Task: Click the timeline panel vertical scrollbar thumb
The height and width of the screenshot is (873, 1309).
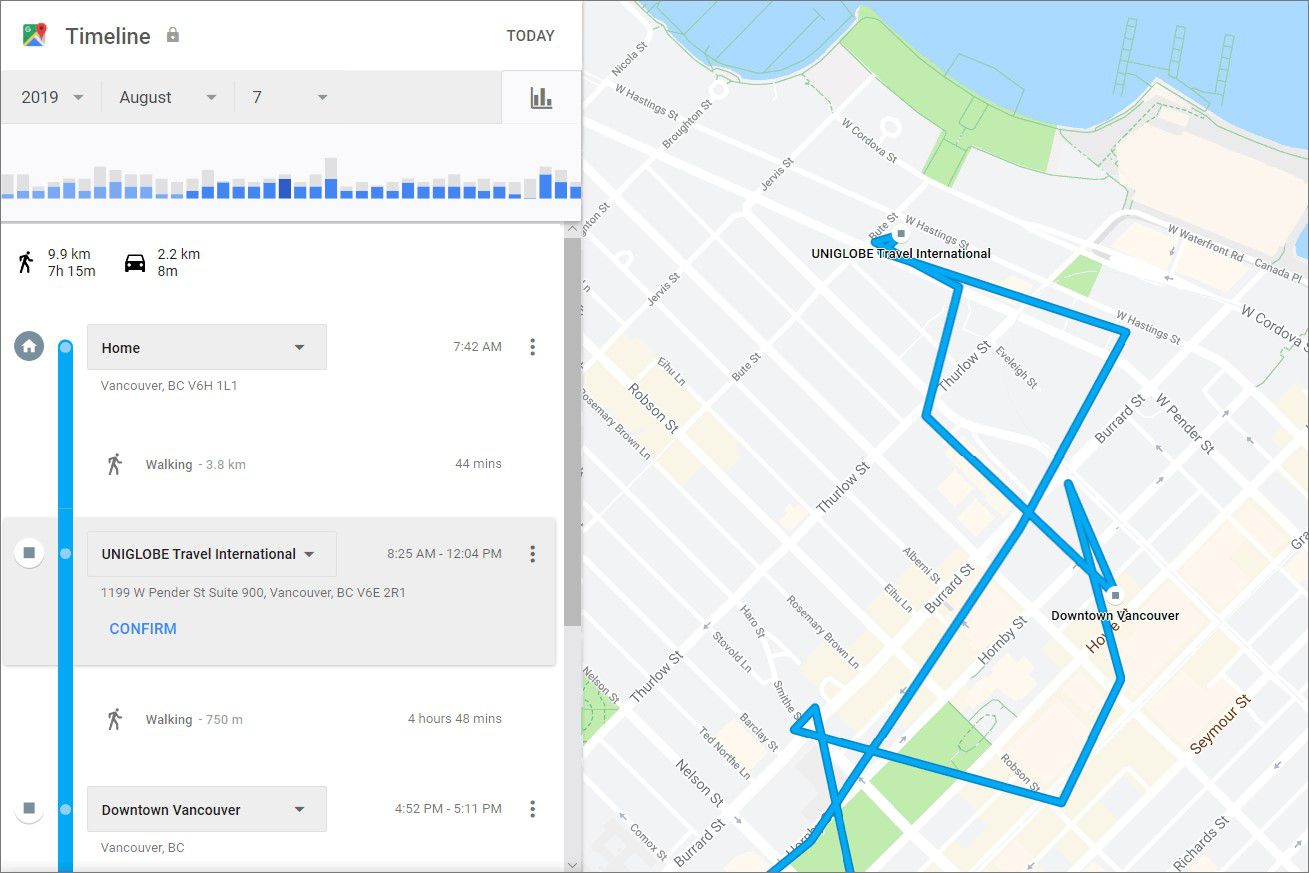Action: [x=572, y=432]
